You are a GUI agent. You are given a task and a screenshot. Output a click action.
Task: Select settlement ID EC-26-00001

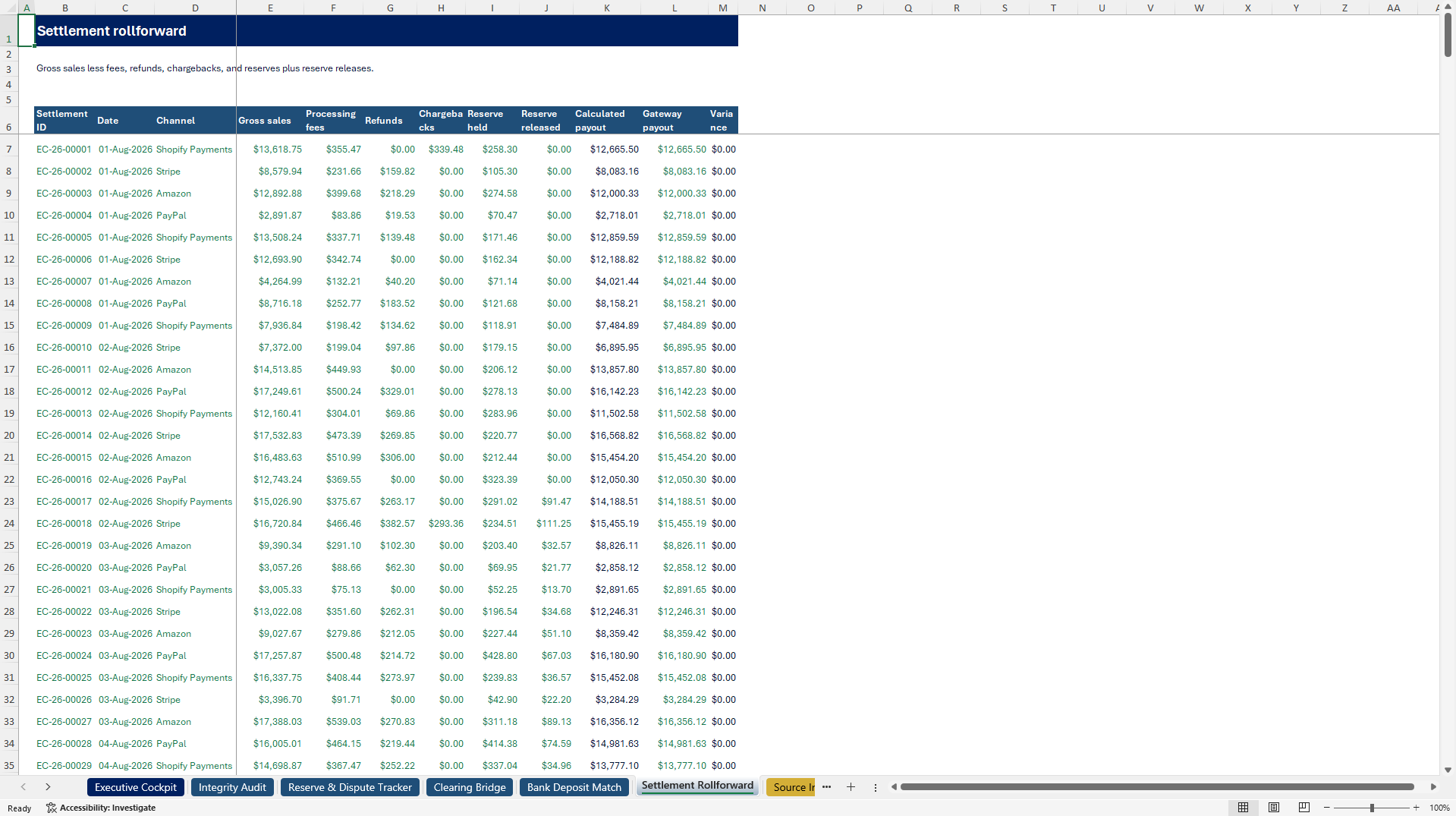(x=64, y=150)
